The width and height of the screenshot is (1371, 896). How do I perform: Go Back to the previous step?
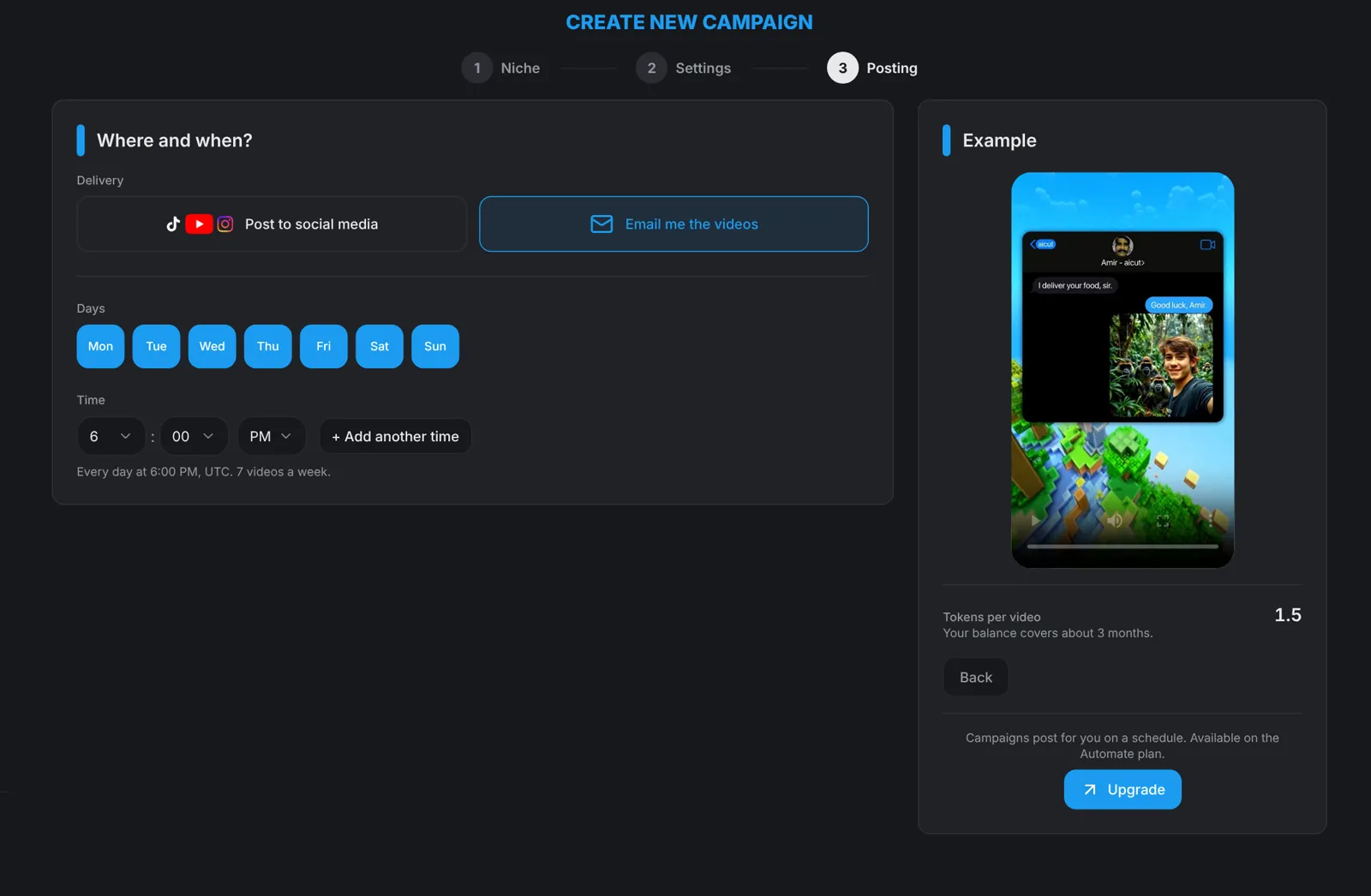pos(976,677)
